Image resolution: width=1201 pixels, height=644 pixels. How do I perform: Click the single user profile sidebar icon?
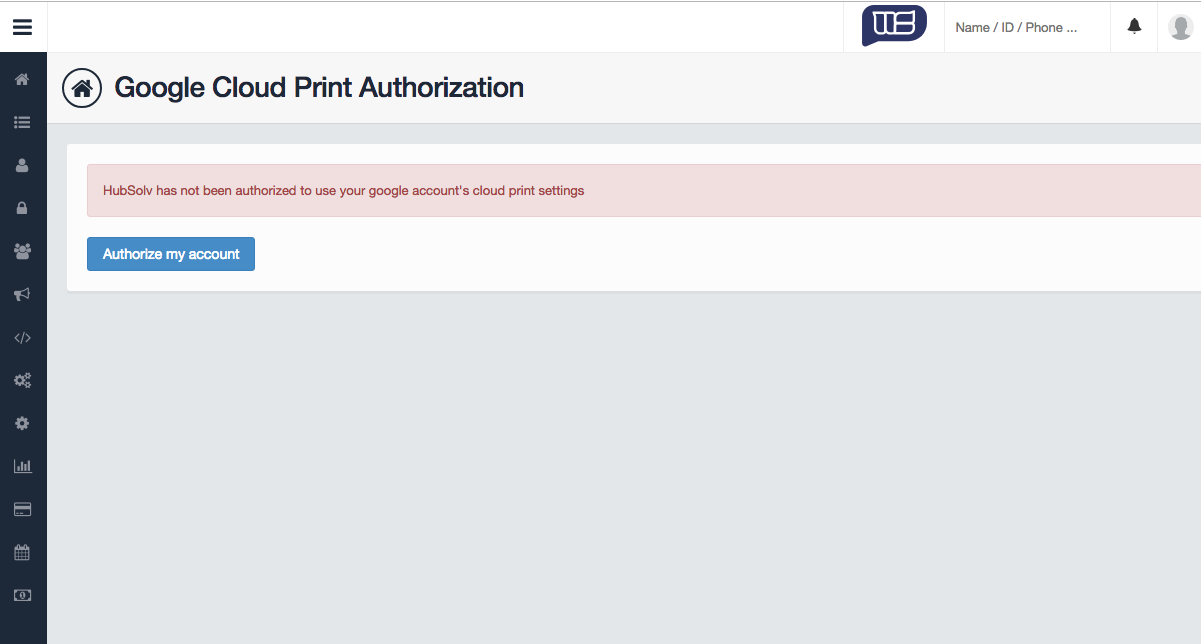point(22,165)
